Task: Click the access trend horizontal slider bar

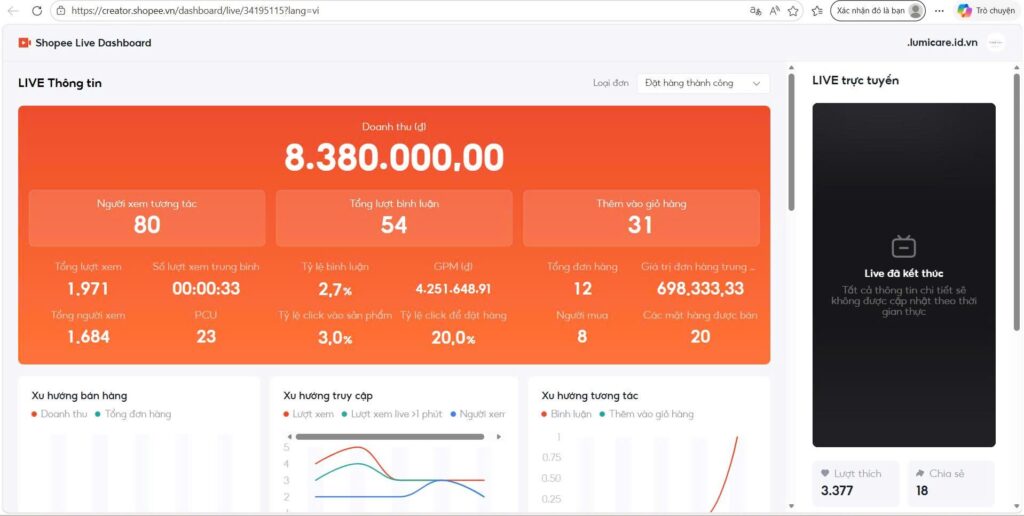Action: [x=390, y=436]
